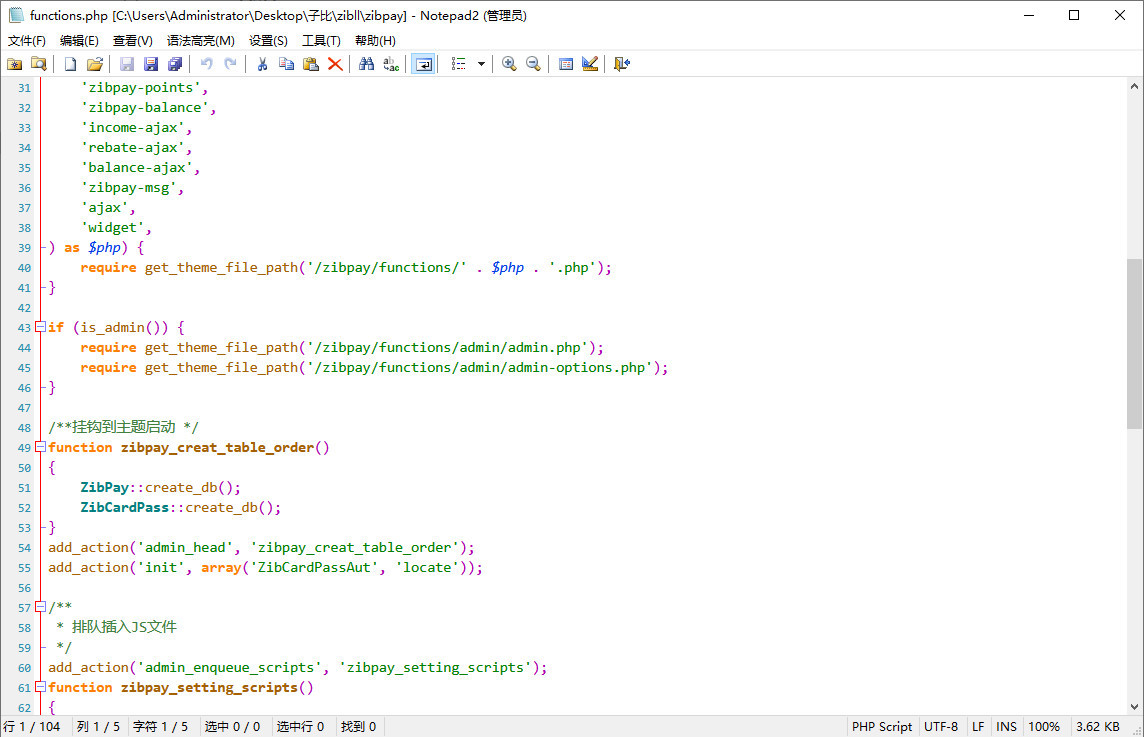1144x737 pixels.
Task: Collapse the zibpay_creat_table_order function fold
Action: [x=40, y=447]
